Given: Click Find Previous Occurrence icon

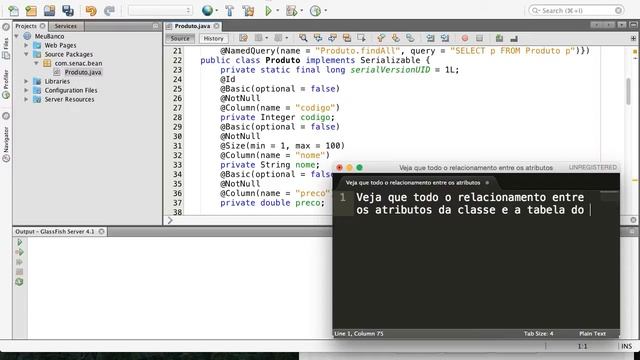Looking at the screenshot, I should tap(318, 38).
